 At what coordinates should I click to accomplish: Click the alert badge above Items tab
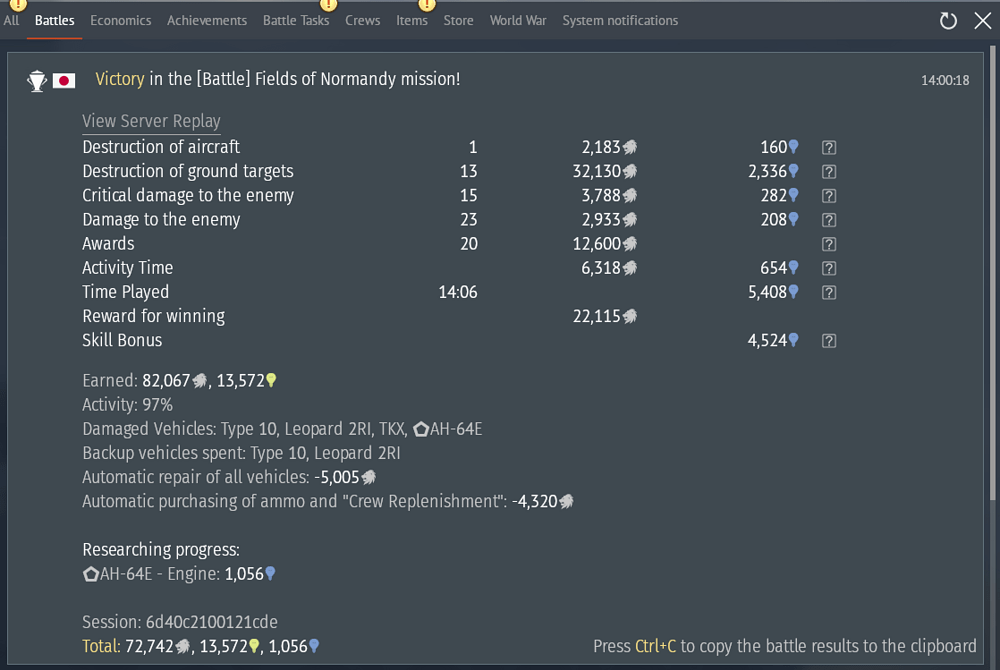click(427, 5)
